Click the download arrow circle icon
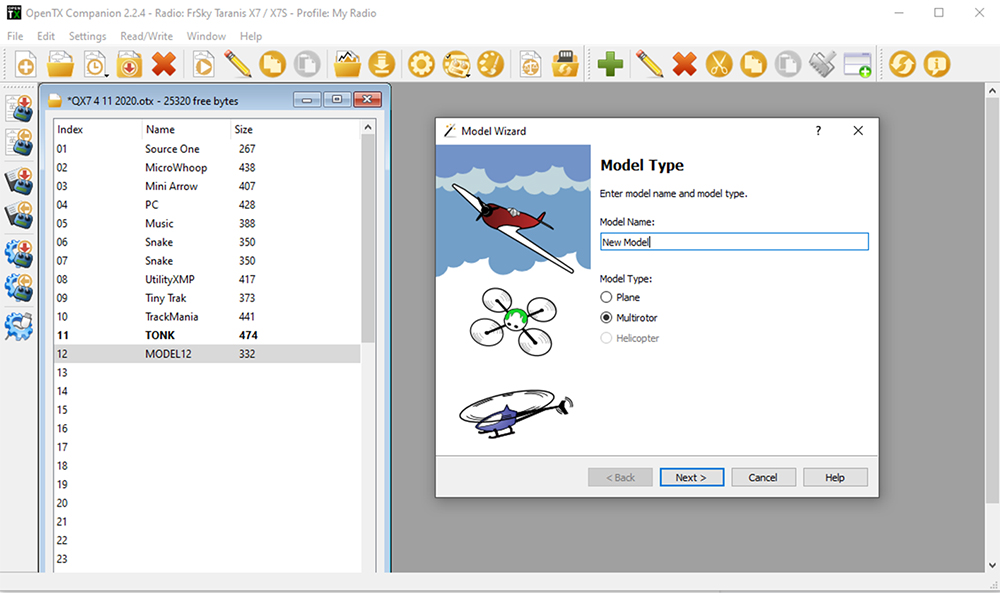This screenshot has width=1000, height=593. (x=381, y=64)
